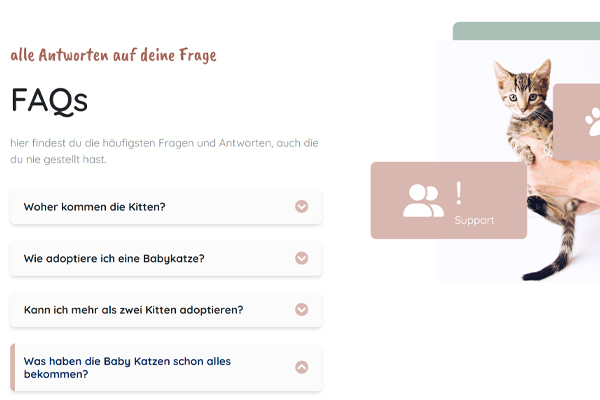Open the pink Support card
The image size is (600, 400).
click(x=449, y=201)
